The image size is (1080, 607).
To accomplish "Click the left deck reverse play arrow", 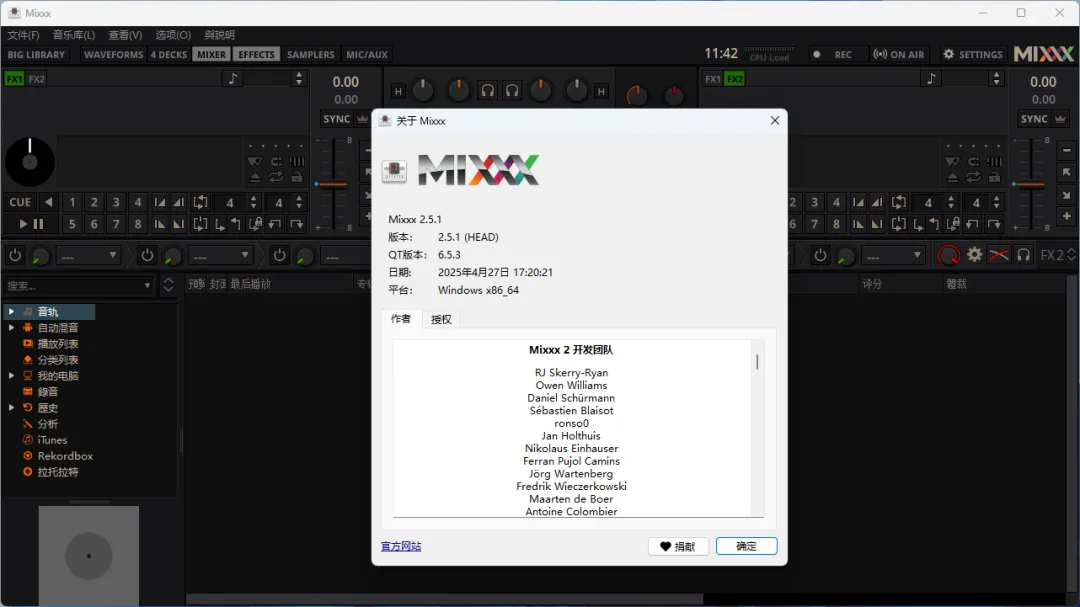I will [x=48, y=203].
